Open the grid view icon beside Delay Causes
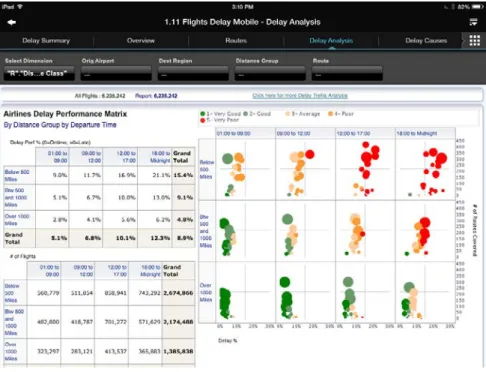 (475, 41)
